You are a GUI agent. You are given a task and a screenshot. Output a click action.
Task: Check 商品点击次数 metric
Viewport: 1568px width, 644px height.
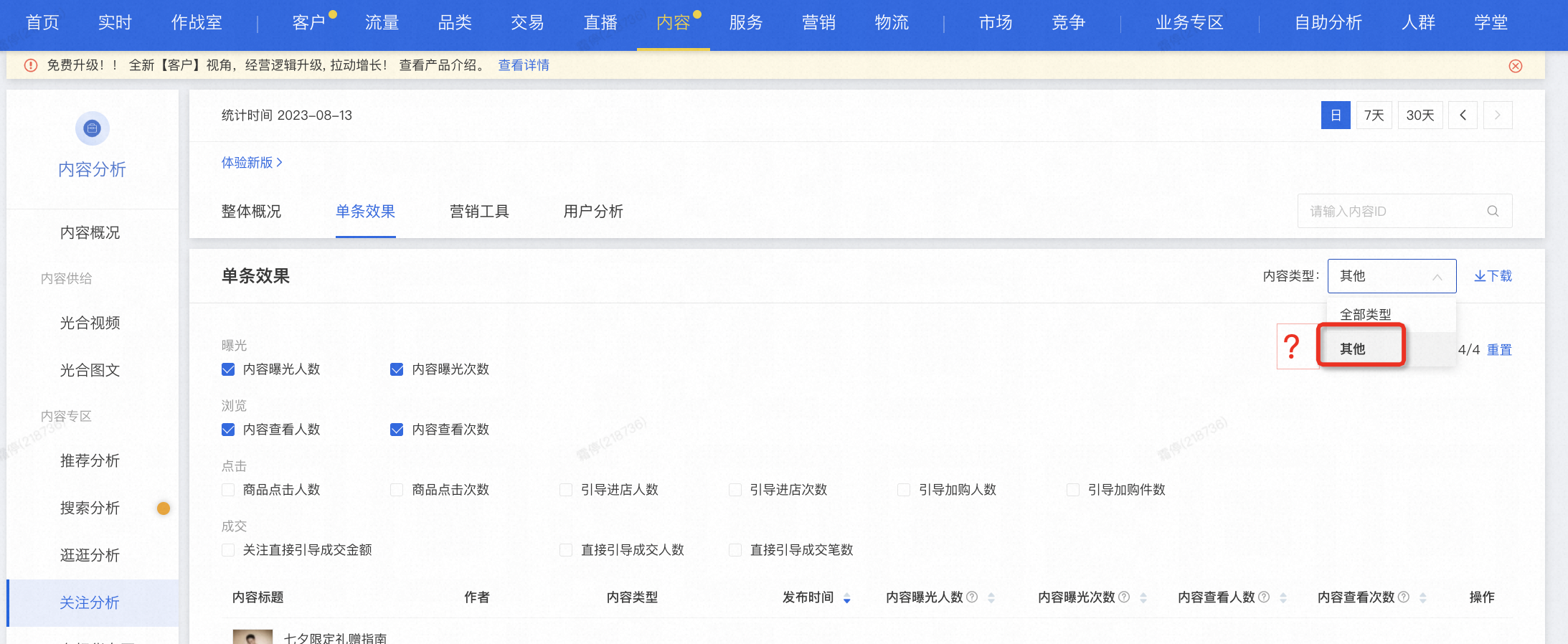pos(397,490)
